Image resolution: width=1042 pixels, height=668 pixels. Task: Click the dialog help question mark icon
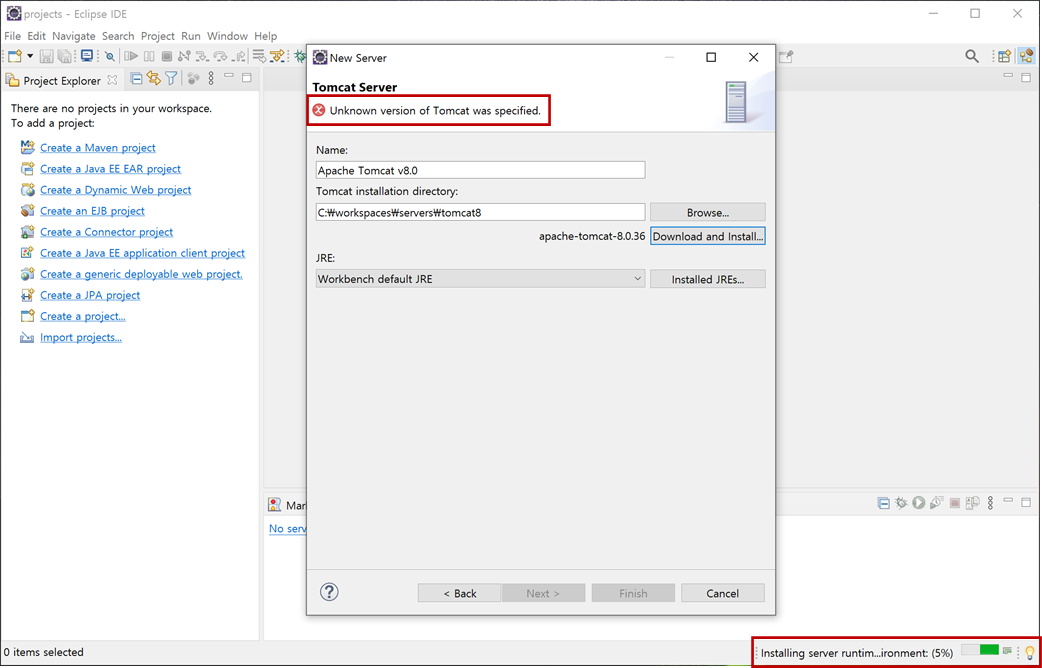pyautogui.click(x=330, y=592)
